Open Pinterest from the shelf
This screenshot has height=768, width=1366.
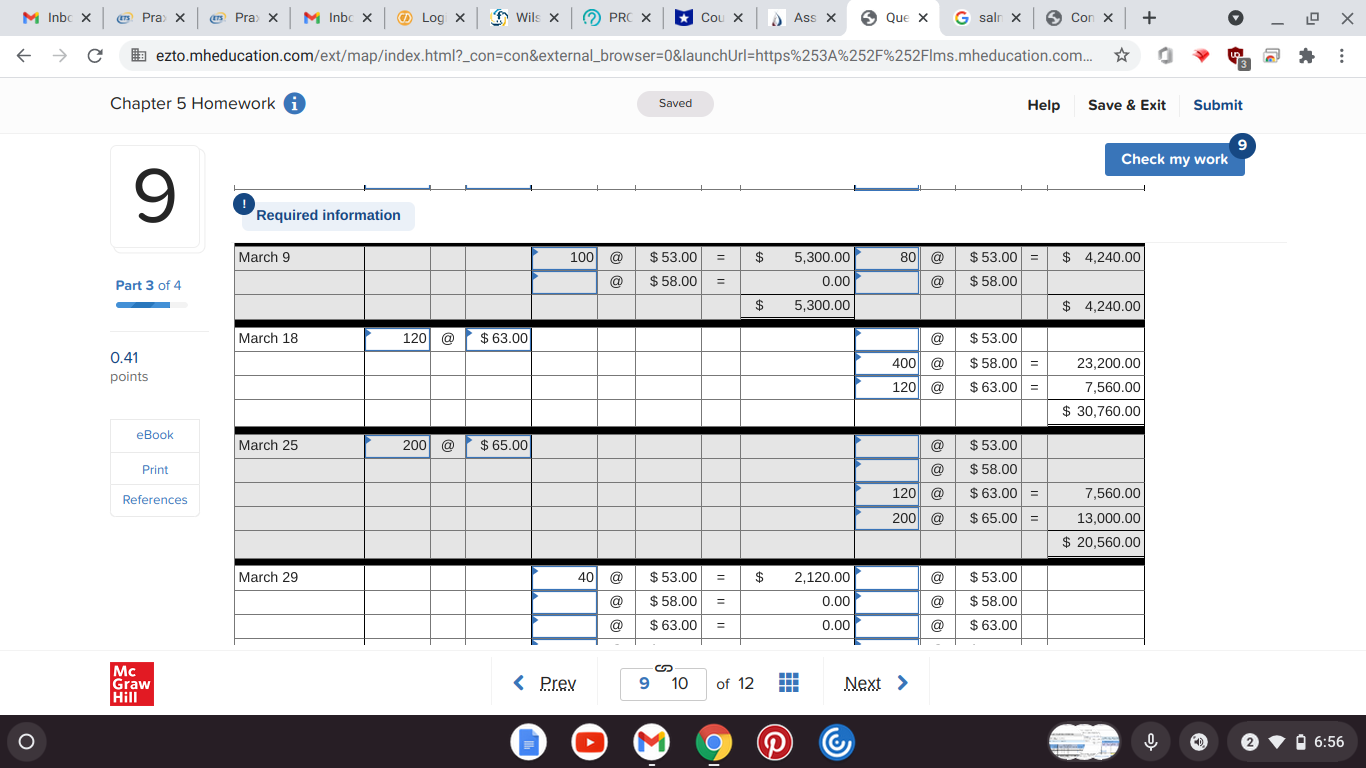click(773, 742)
